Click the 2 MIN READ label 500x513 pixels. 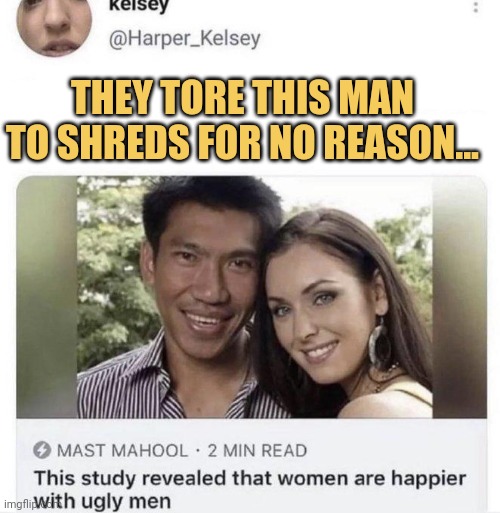coord(257,451)
